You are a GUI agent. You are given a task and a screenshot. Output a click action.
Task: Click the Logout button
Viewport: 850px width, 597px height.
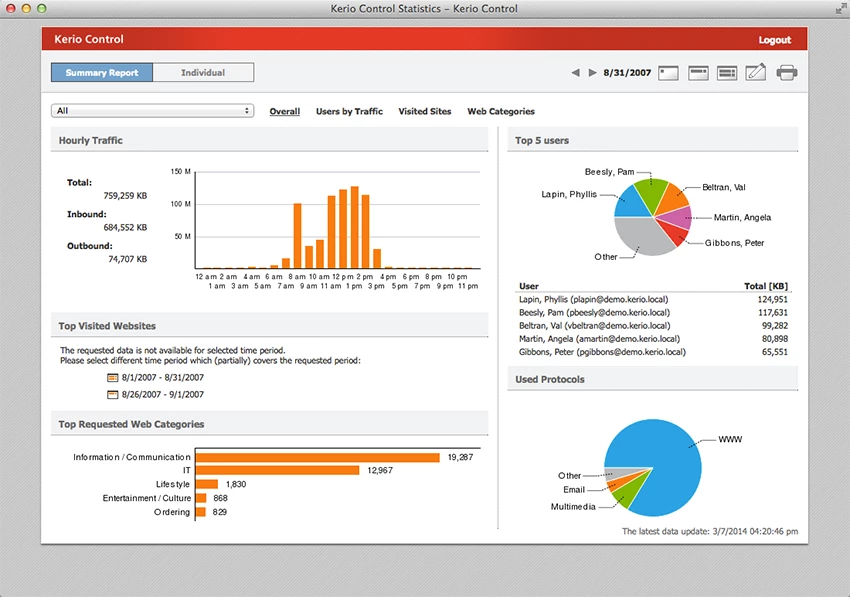pos(774,38)
